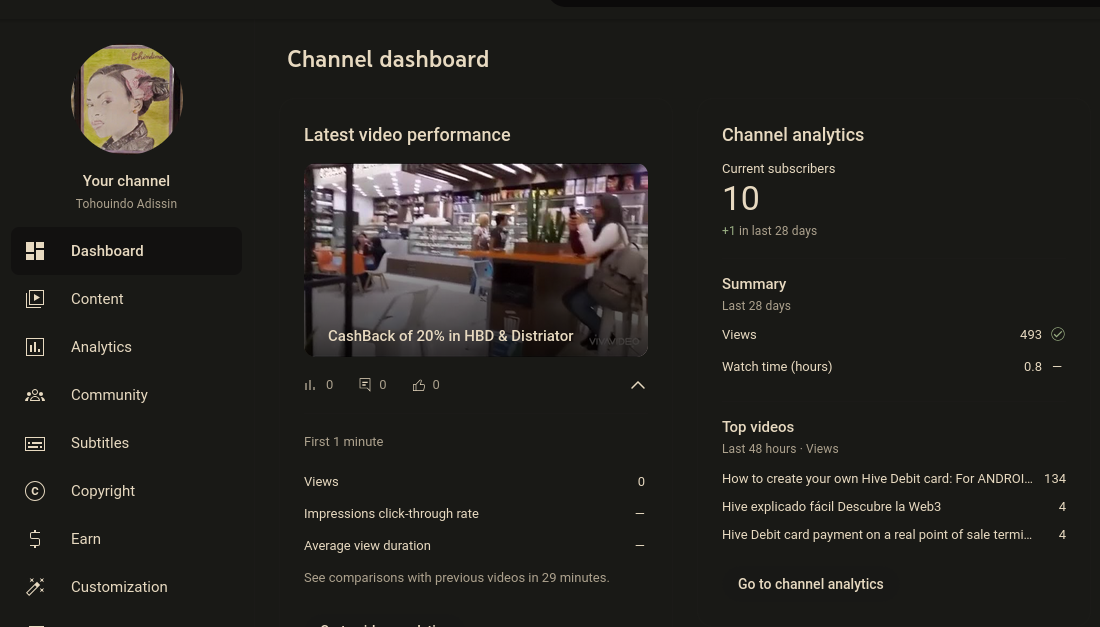Click the Copyright circle-C icon
Viewport: 1100px width, 627px height.
35,491
